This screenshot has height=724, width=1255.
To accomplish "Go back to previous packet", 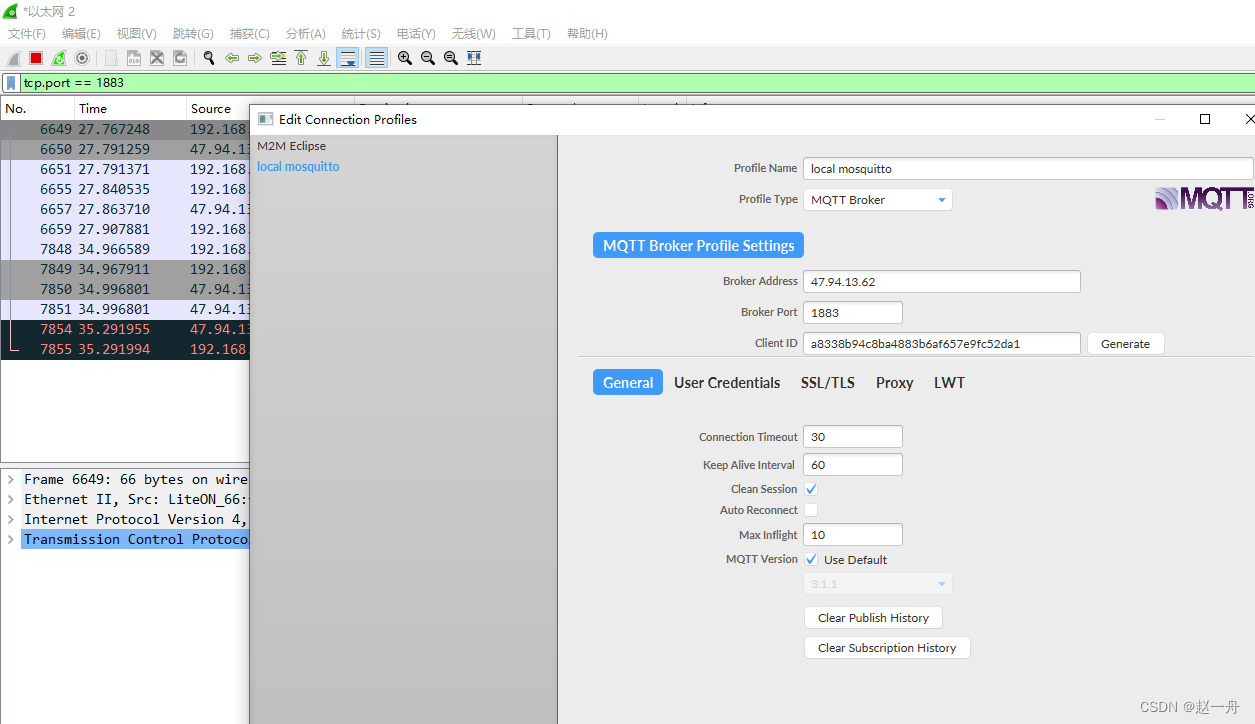I will pos(232,58).
